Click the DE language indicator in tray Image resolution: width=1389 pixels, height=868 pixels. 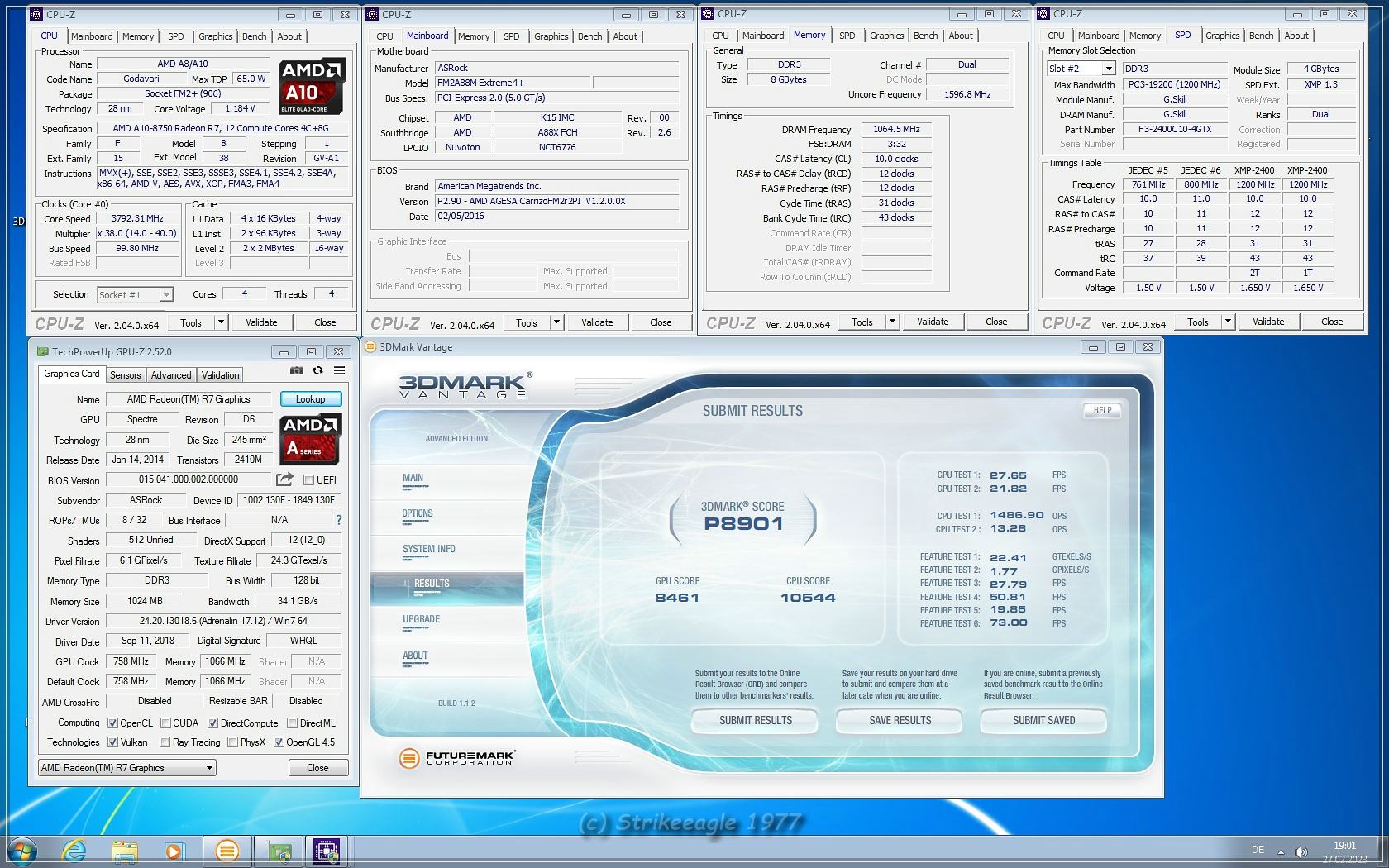pyautogui.click(x=1258, y=850)
